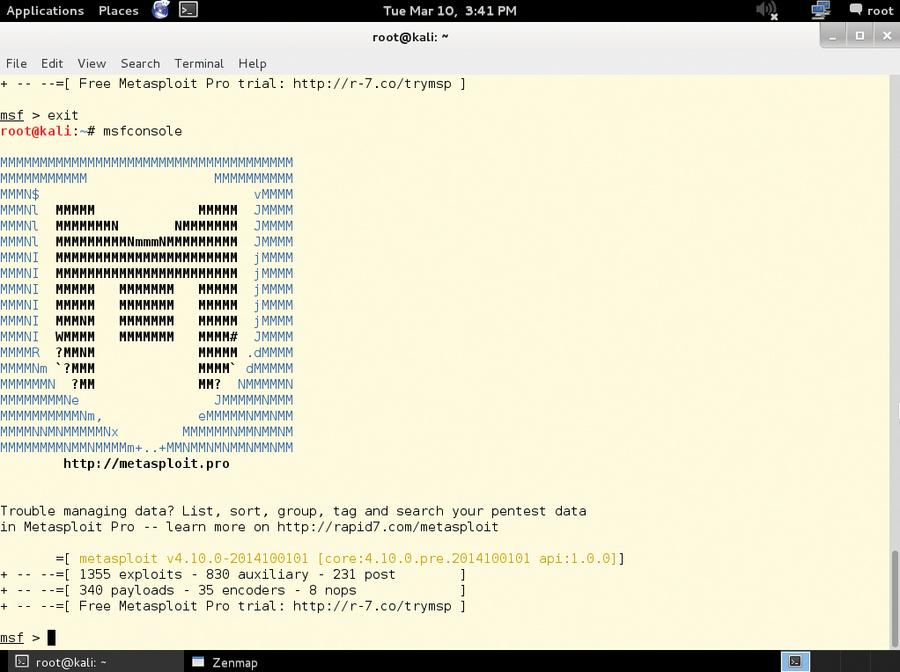Open the Help menu
This screenshot has height=672, width=900.
(x=252, y=64)
